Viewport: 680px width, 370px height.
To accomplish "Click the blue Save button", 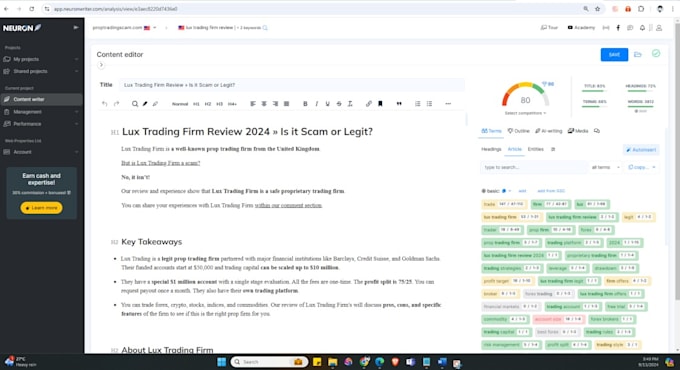I will click(614, 55).
